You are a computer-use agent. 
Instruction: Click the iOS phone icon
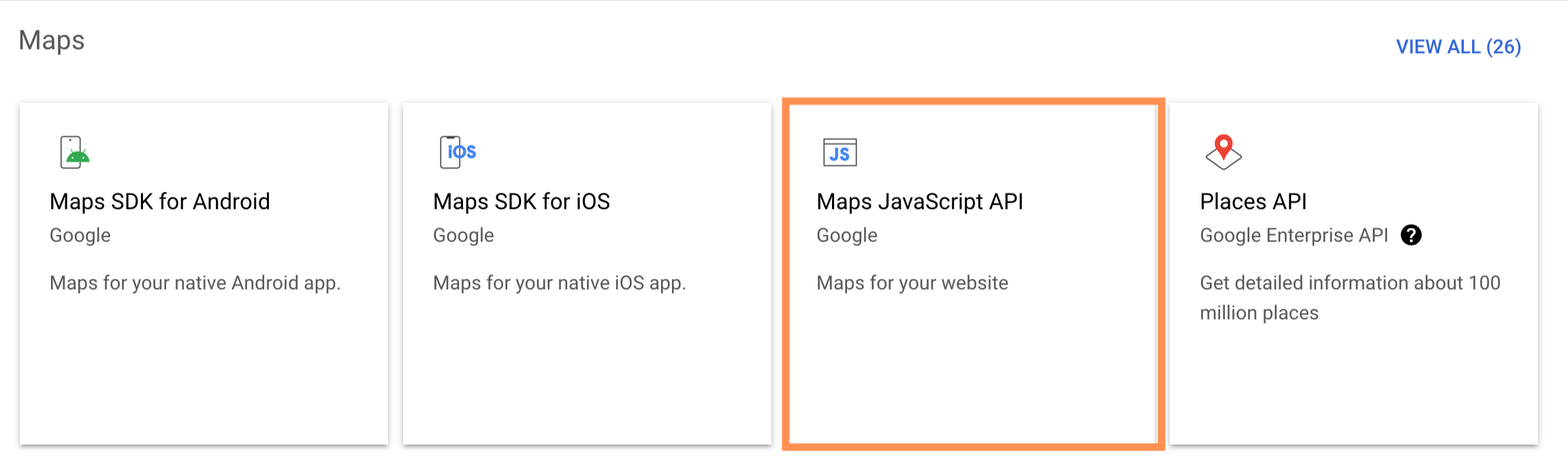[457, 152]
